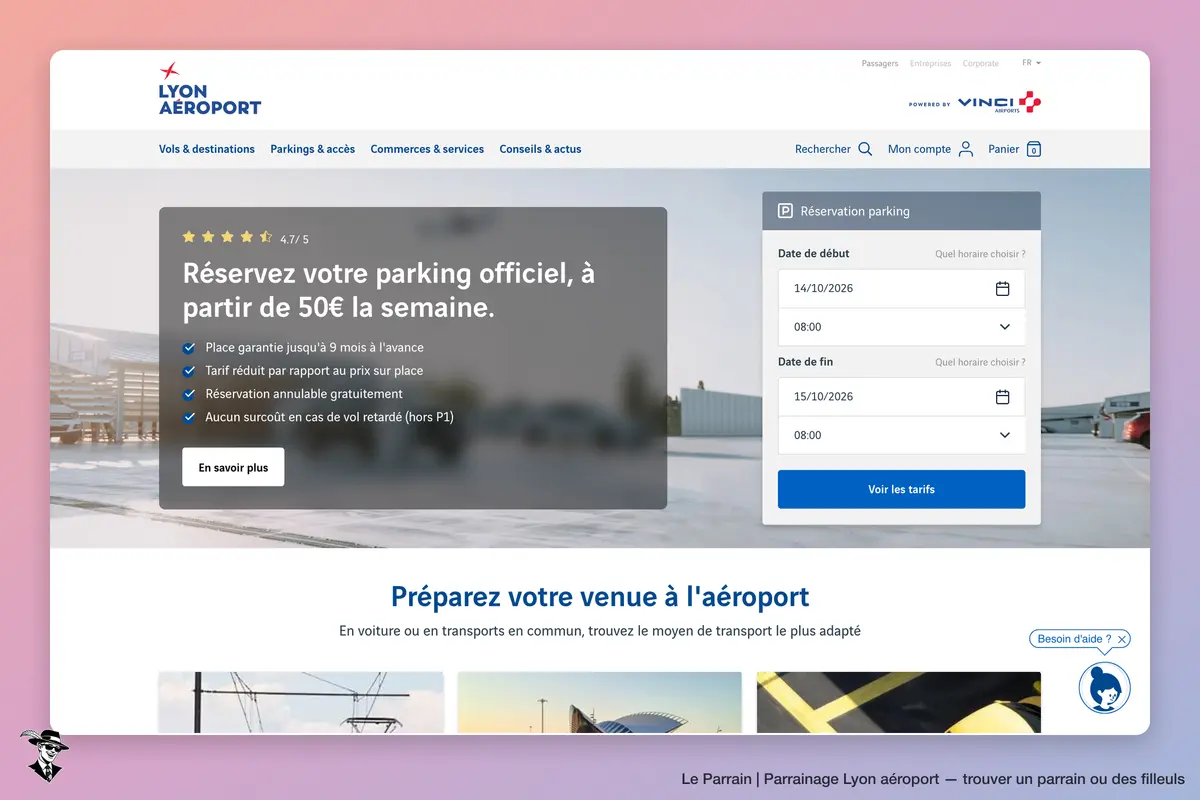Click the overhead train wires thumbnail

click(301, 703)
